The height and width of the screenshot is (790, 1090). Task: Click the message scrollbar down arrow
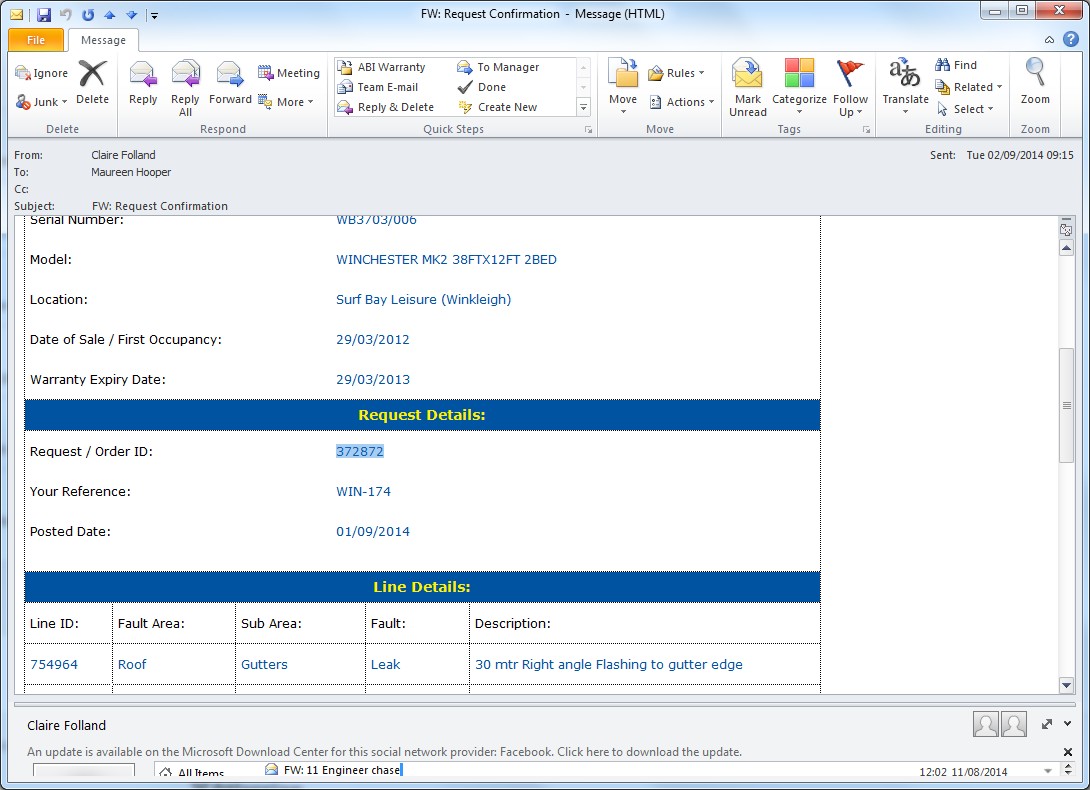pyautogui.click(x=1066, y=685)
